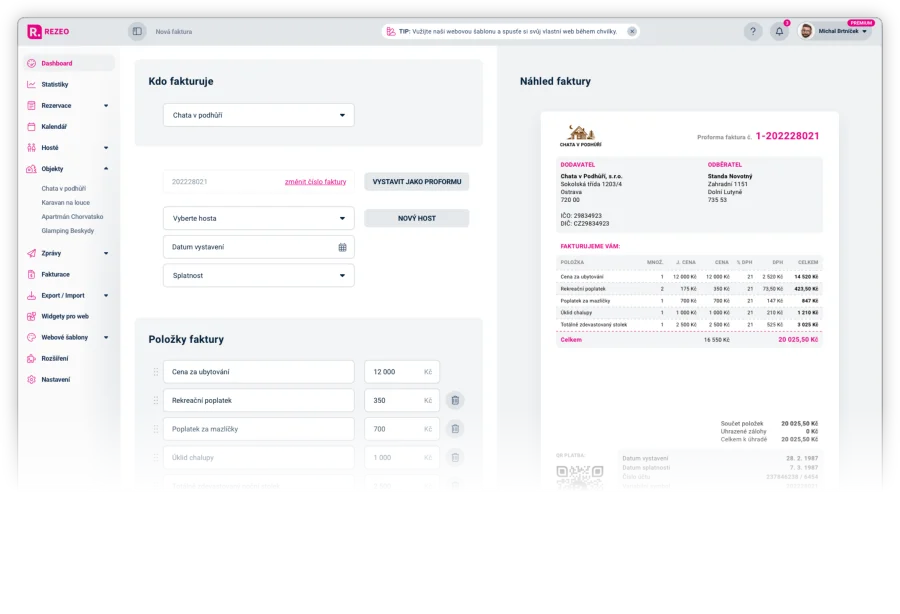
Task: Grab drag handle of Rekreační poplatek row
Action: pos(156,401)
